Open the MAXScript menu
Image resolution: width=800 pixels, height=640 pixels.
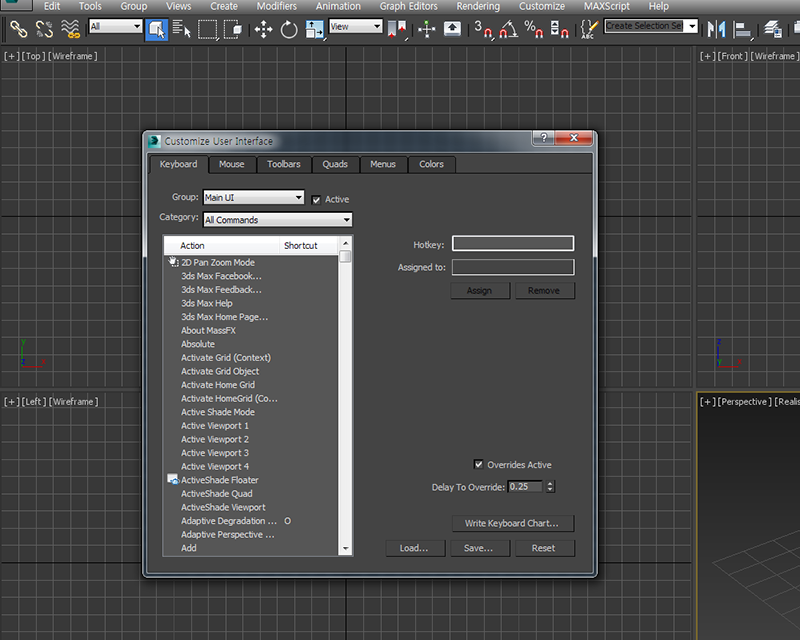(x=607, y=6)
